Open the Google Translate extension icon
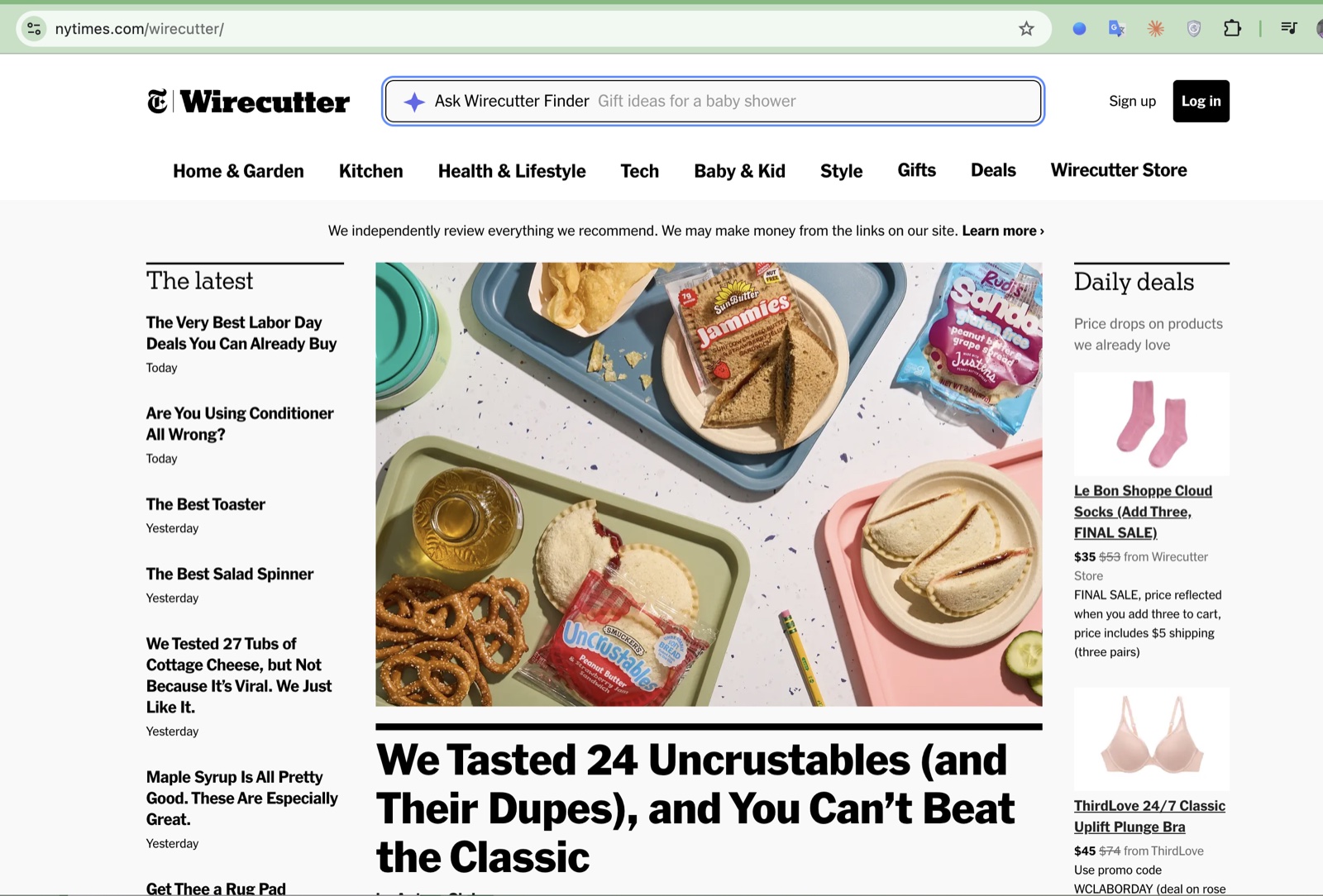Screen dimensions: 1323x896 (x=1117, y=29)
